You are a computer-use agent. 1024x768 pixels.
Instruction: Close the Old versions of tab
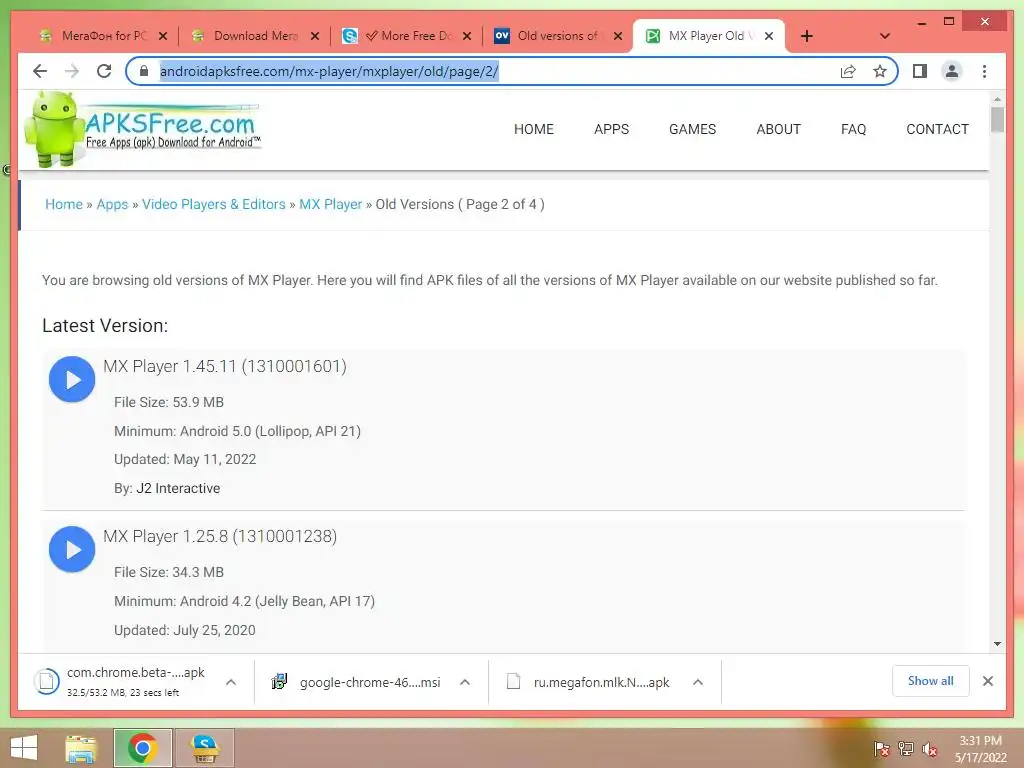pyautogui.click(x=618, y=36)
